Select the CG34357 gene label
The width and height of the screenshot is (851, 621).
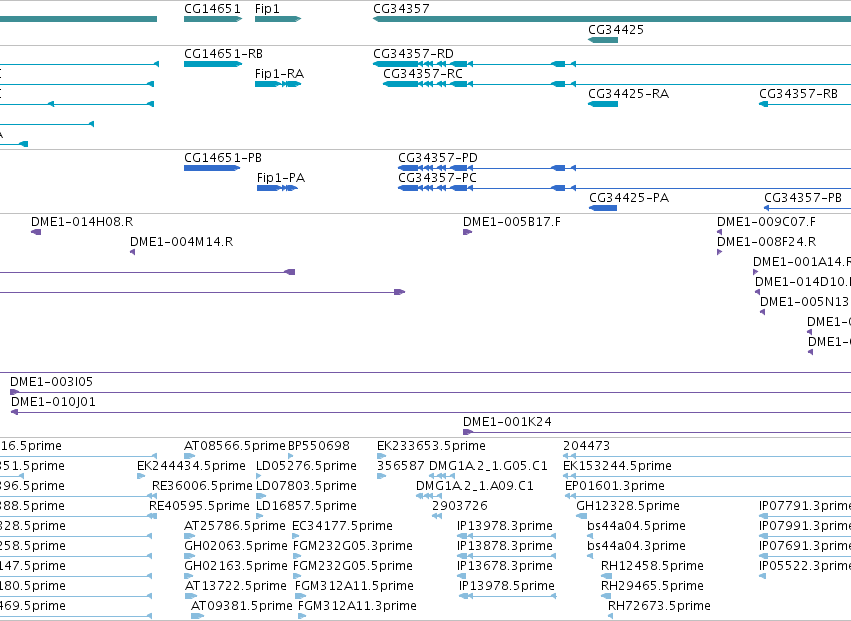click(401, 9)
